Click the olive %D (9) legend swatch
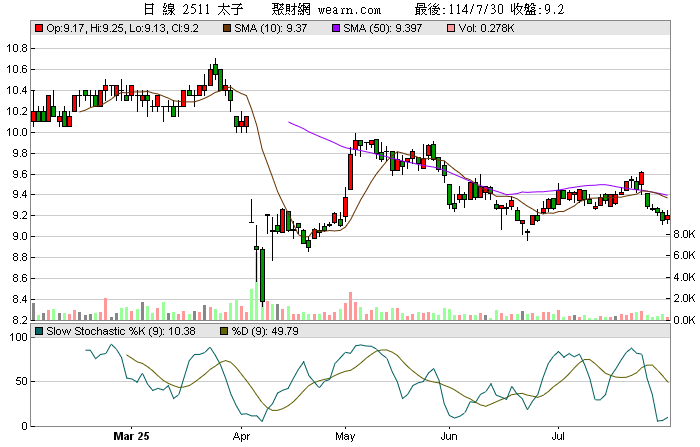Image resolution: width=700 pixels, height=447 pixels. (x=224, y=331)
